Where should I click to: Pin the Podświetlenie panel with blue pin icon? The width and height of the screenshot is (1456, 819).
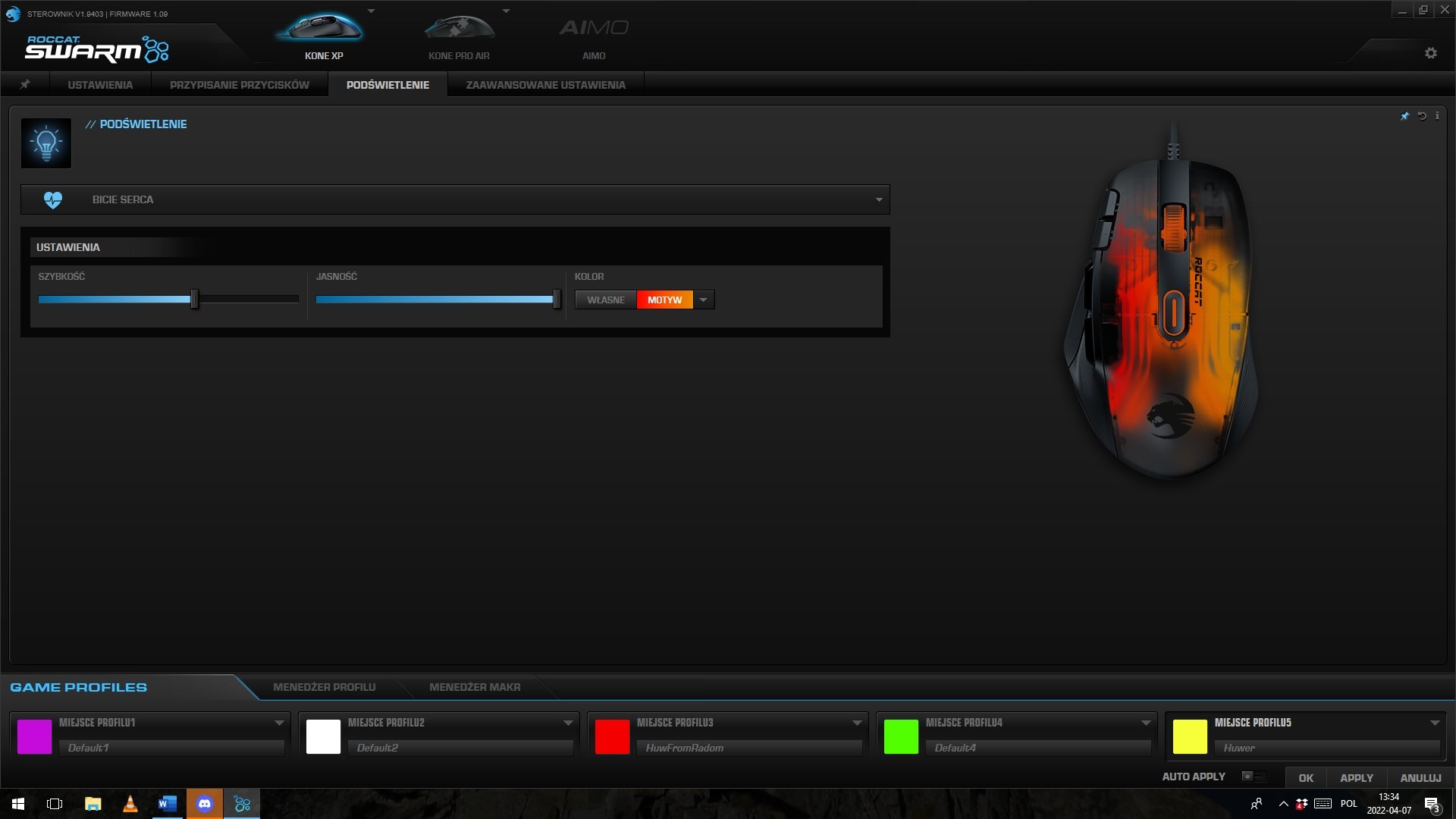click(x=1404, y=116)
